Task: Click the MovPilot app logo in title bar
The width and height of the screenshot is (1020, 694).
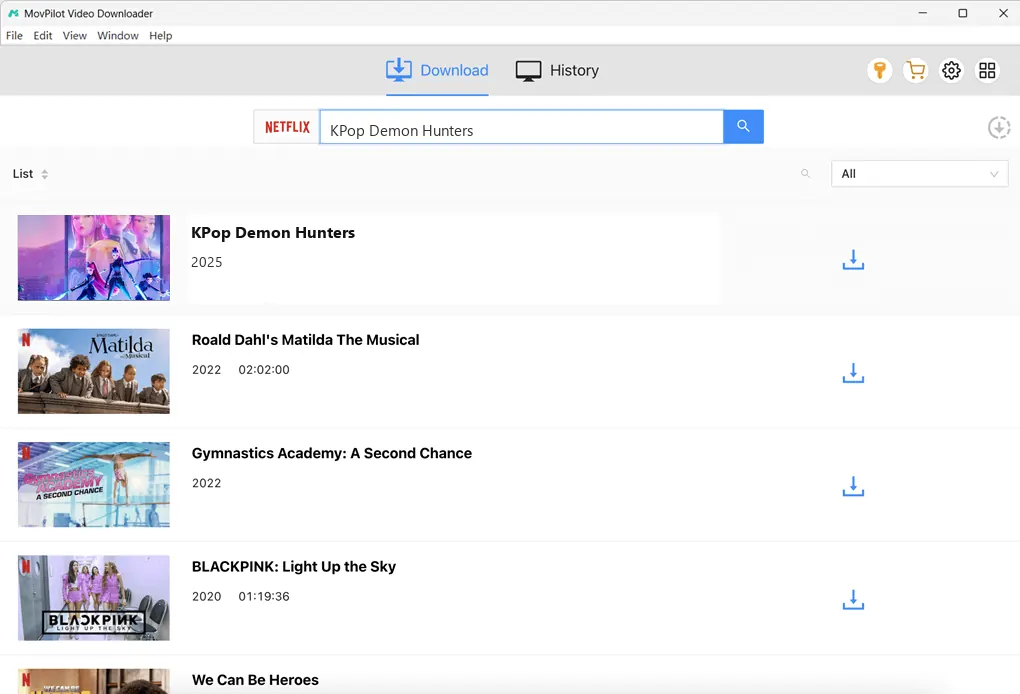Action: click(13, 13)
